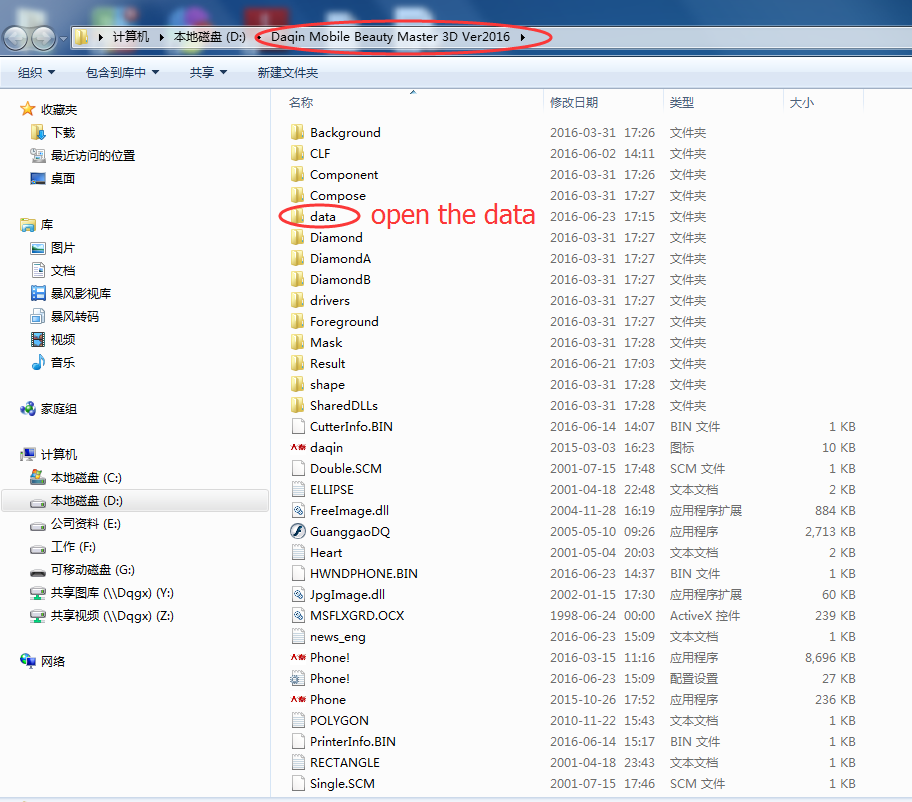Select the shape folder
The image size is (912, 802).
(x=327, y=384)
